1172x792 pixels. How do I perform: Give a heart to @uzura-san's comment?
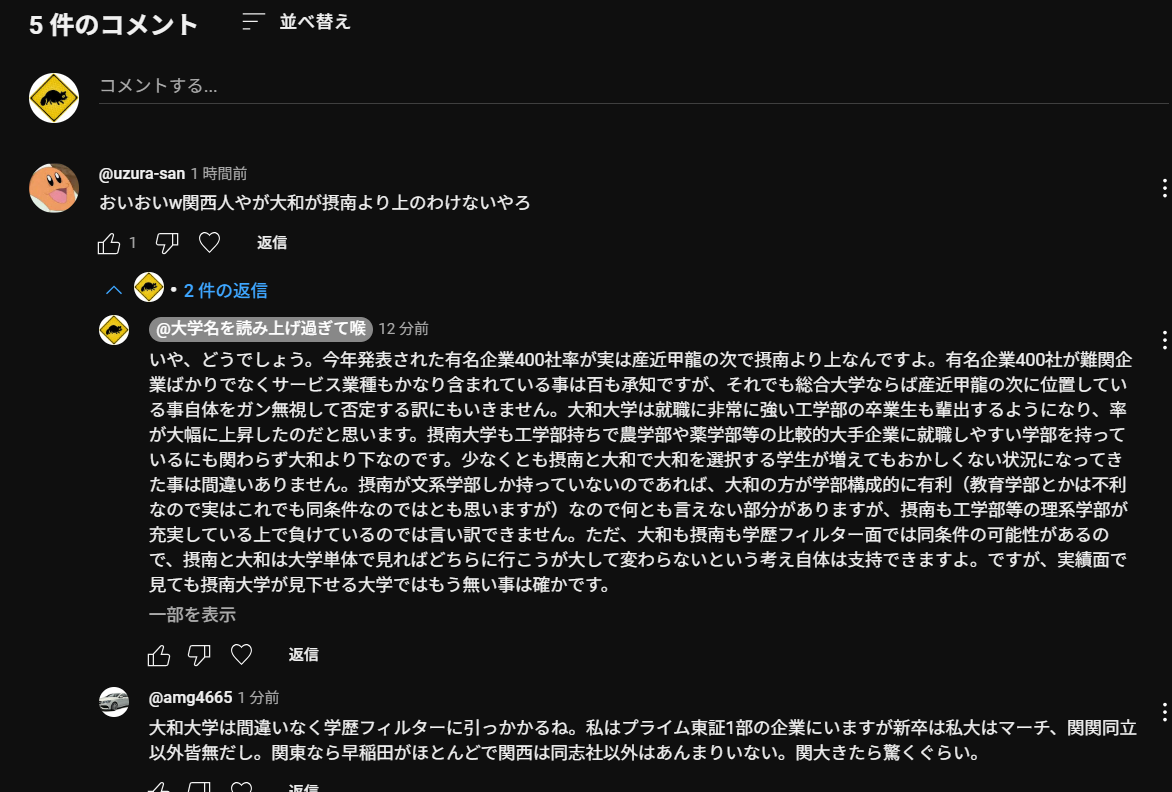209,243
